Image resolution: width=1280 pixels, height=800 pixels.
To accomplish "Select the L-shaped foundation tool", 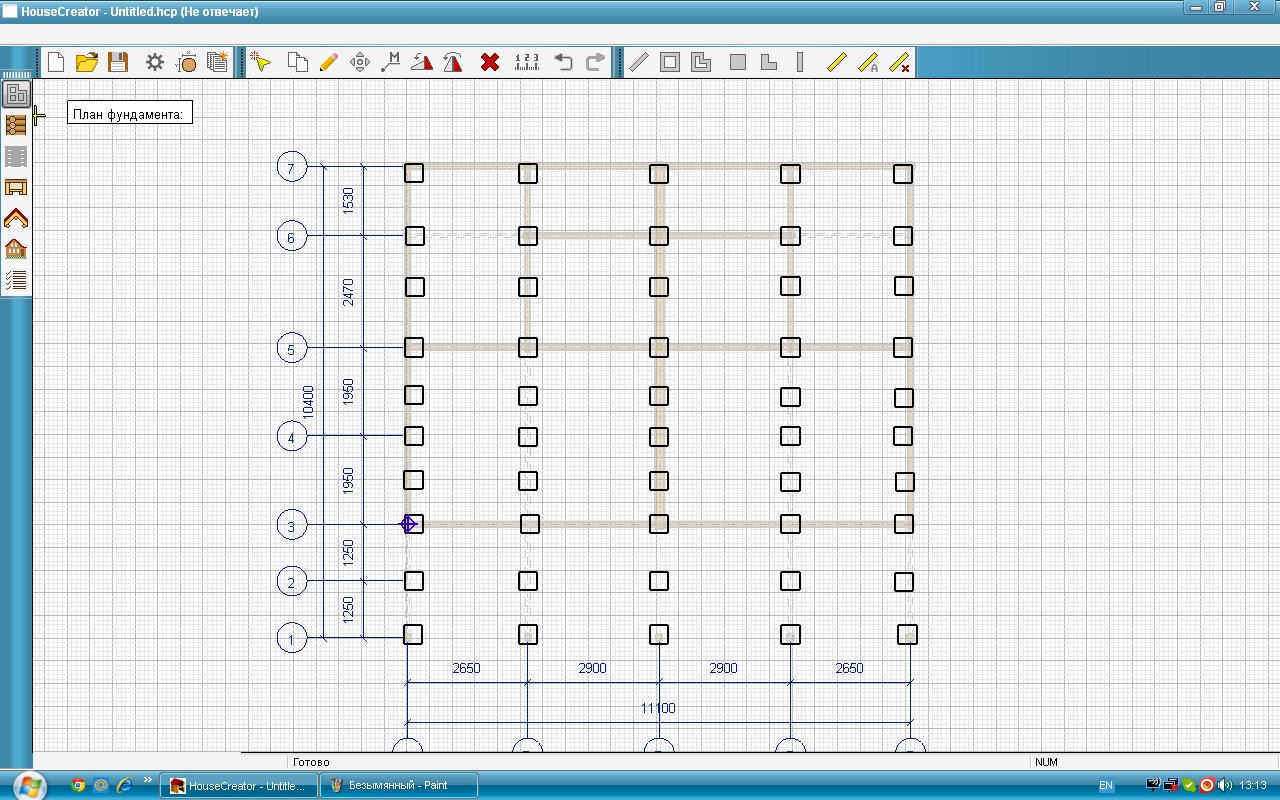I will (x=769, y=62).
